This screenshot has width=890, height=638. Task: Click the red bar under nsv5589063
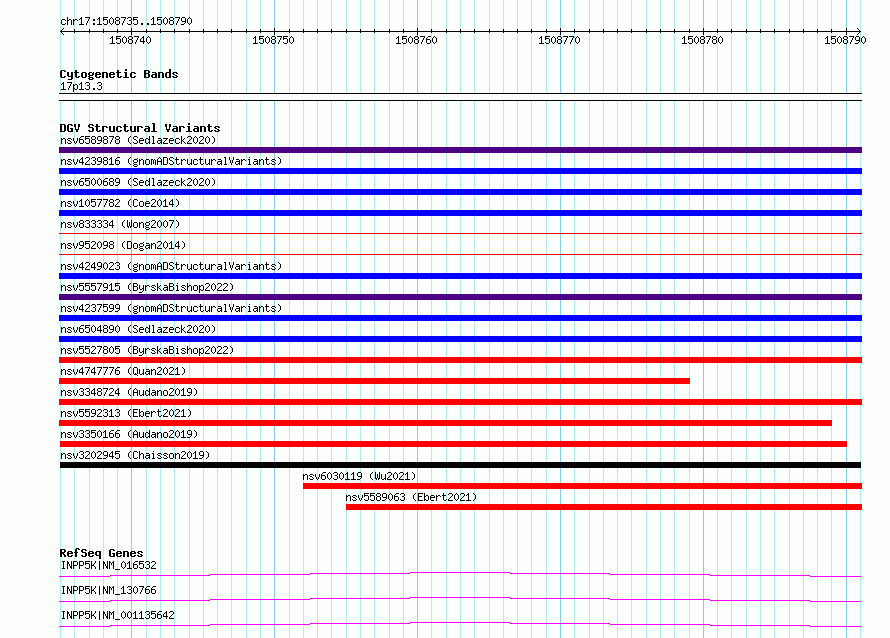click(x=604, y=507)
